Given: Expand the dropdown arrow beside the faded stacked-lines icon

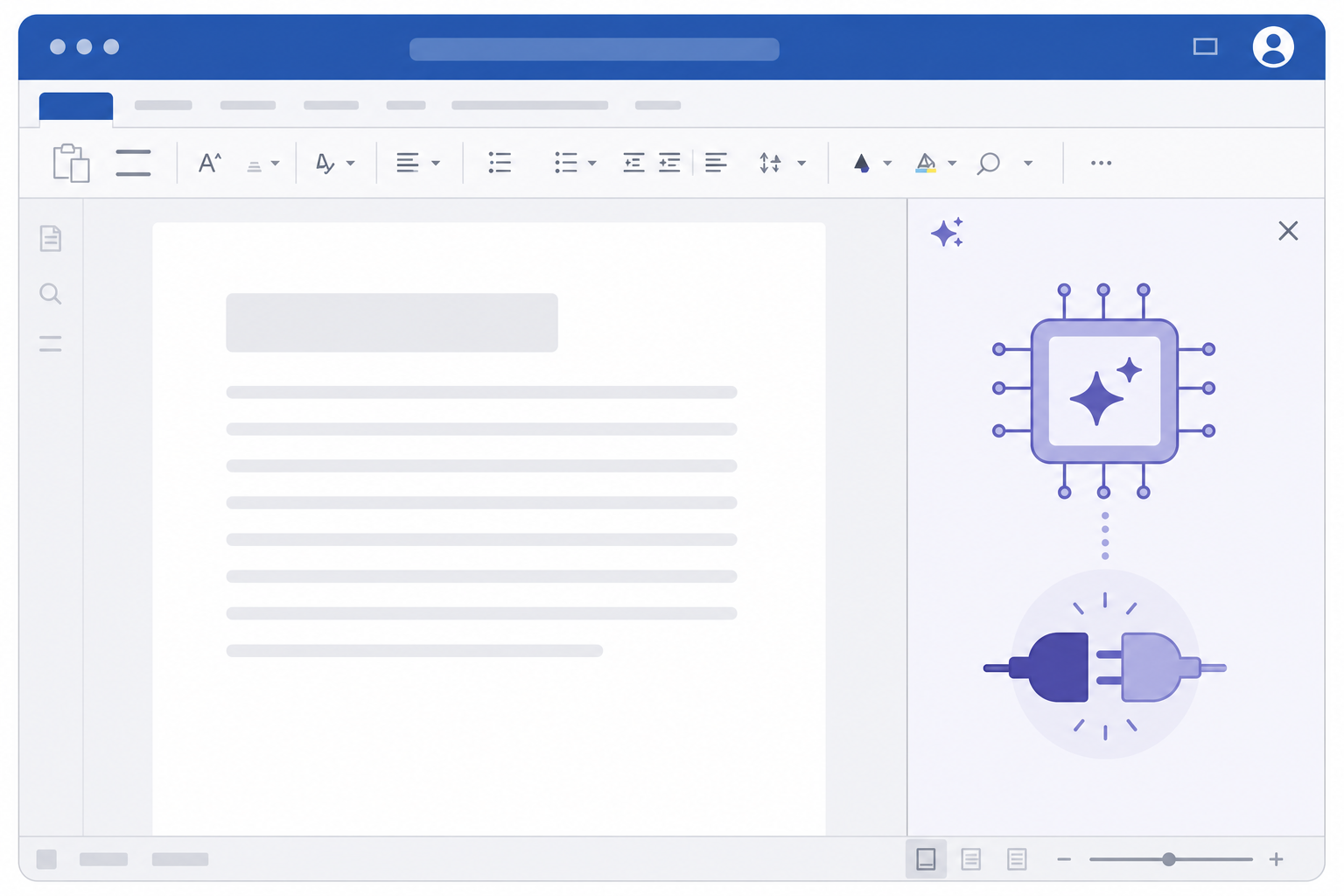Looking at the screenshot, I should tap(276, 163).
